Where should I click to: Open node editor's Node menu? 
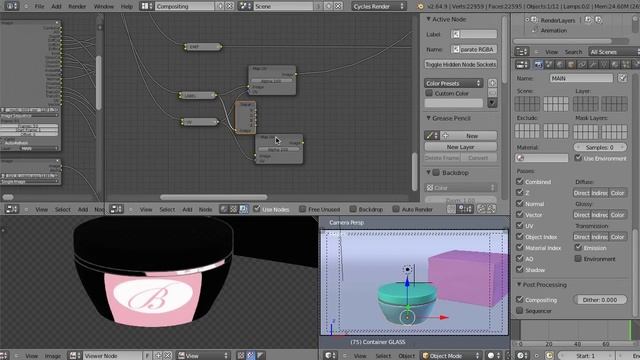coord(205,209)
